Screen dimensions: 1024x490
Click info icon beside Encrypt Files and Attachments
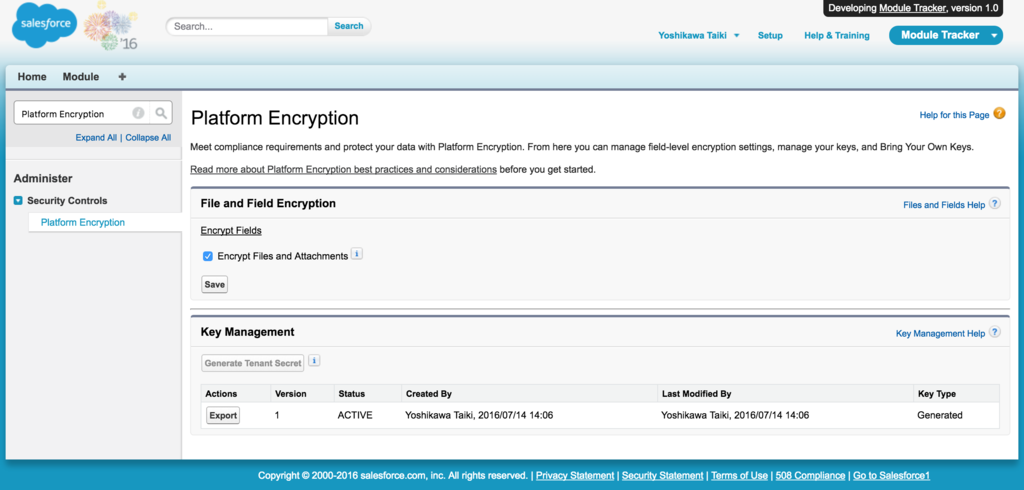(x=357, y=254)
